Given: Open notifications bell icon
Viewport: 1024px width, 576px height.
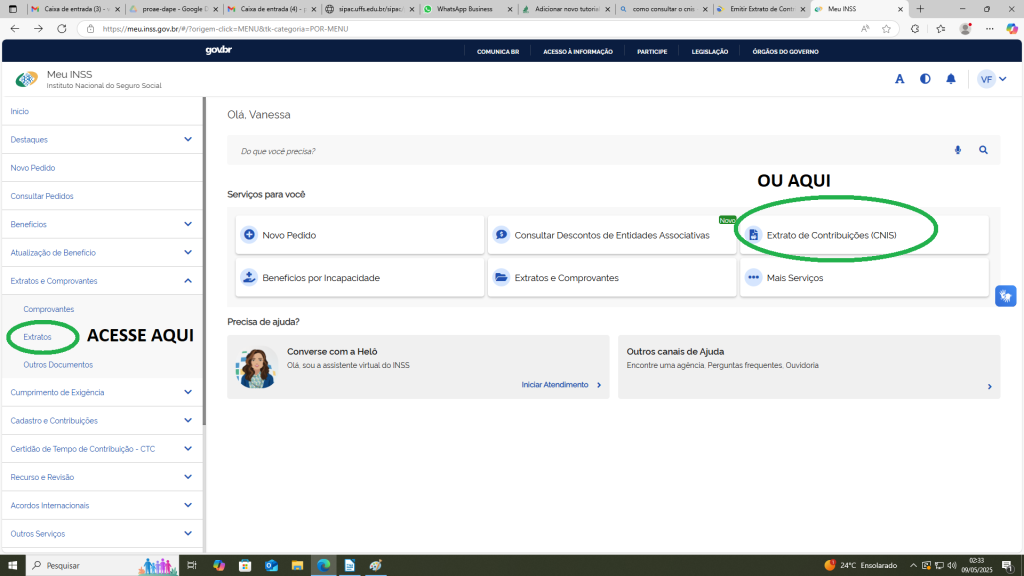Looking at the screenshot, I should (951, 79).
